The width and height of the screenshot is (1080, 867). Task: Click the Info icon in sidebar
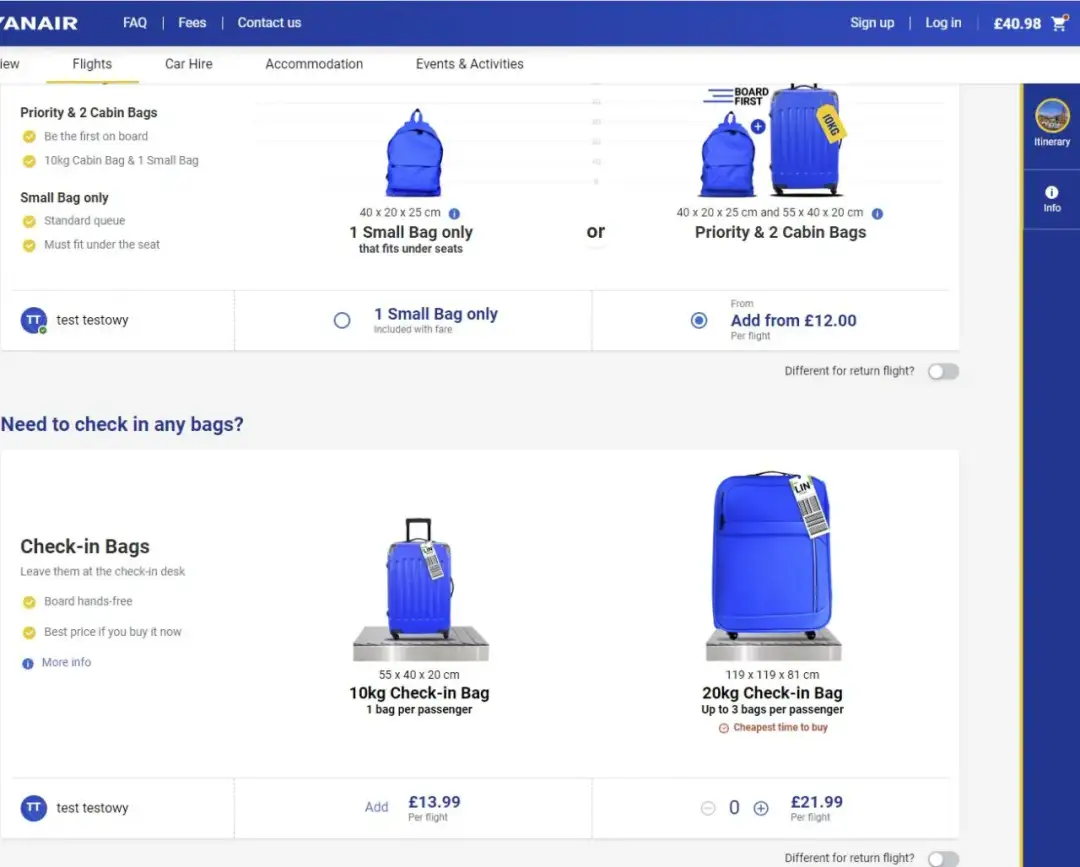[x=1052, y=192]
